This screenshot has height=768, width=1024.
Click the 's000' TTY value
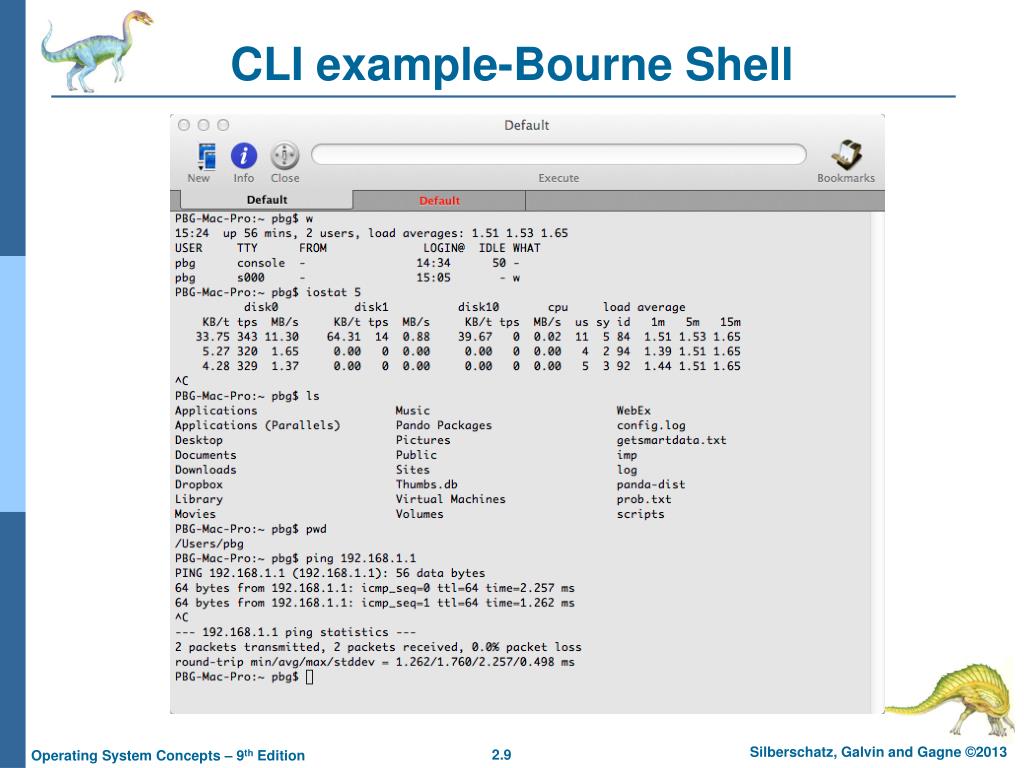pos(250,278)
